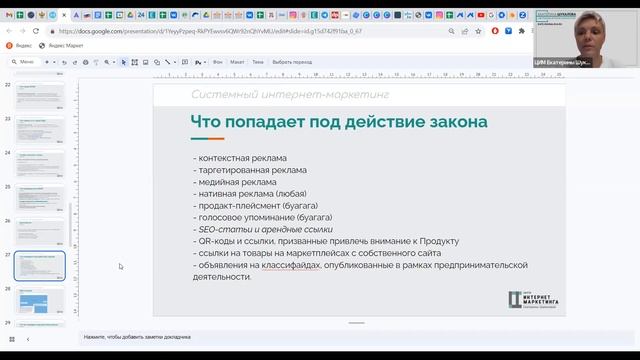
Task: Select slide 26 thumbnail
Action: [x=40, y=232]
